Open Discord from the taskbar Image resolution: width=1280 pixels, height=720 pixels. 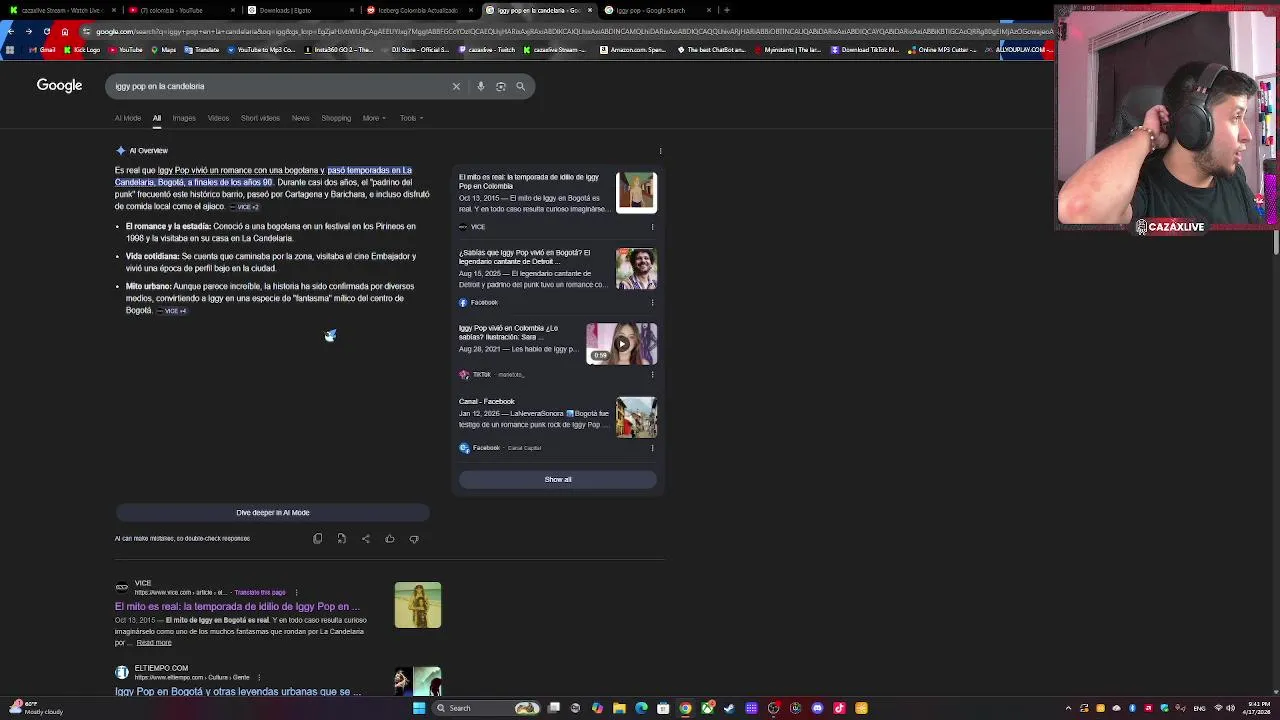coord(817,708)
